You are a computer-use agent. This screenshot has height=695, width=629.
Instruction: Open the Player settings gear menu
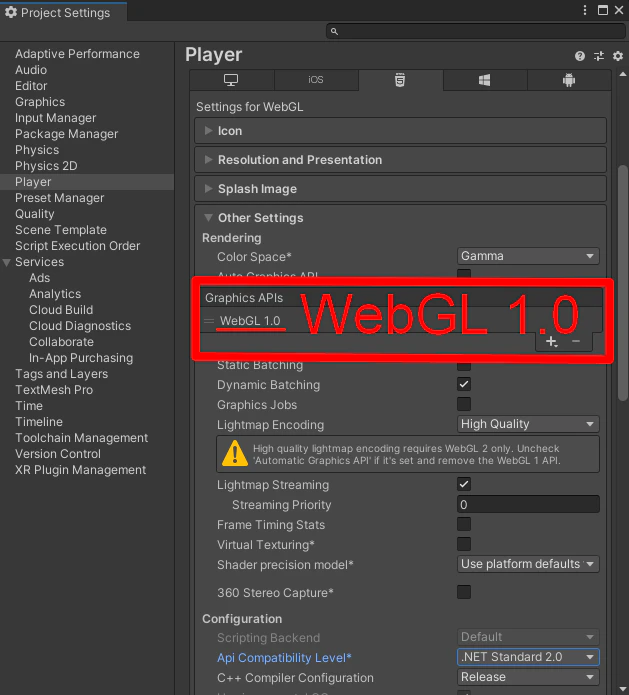click(617, 56)
